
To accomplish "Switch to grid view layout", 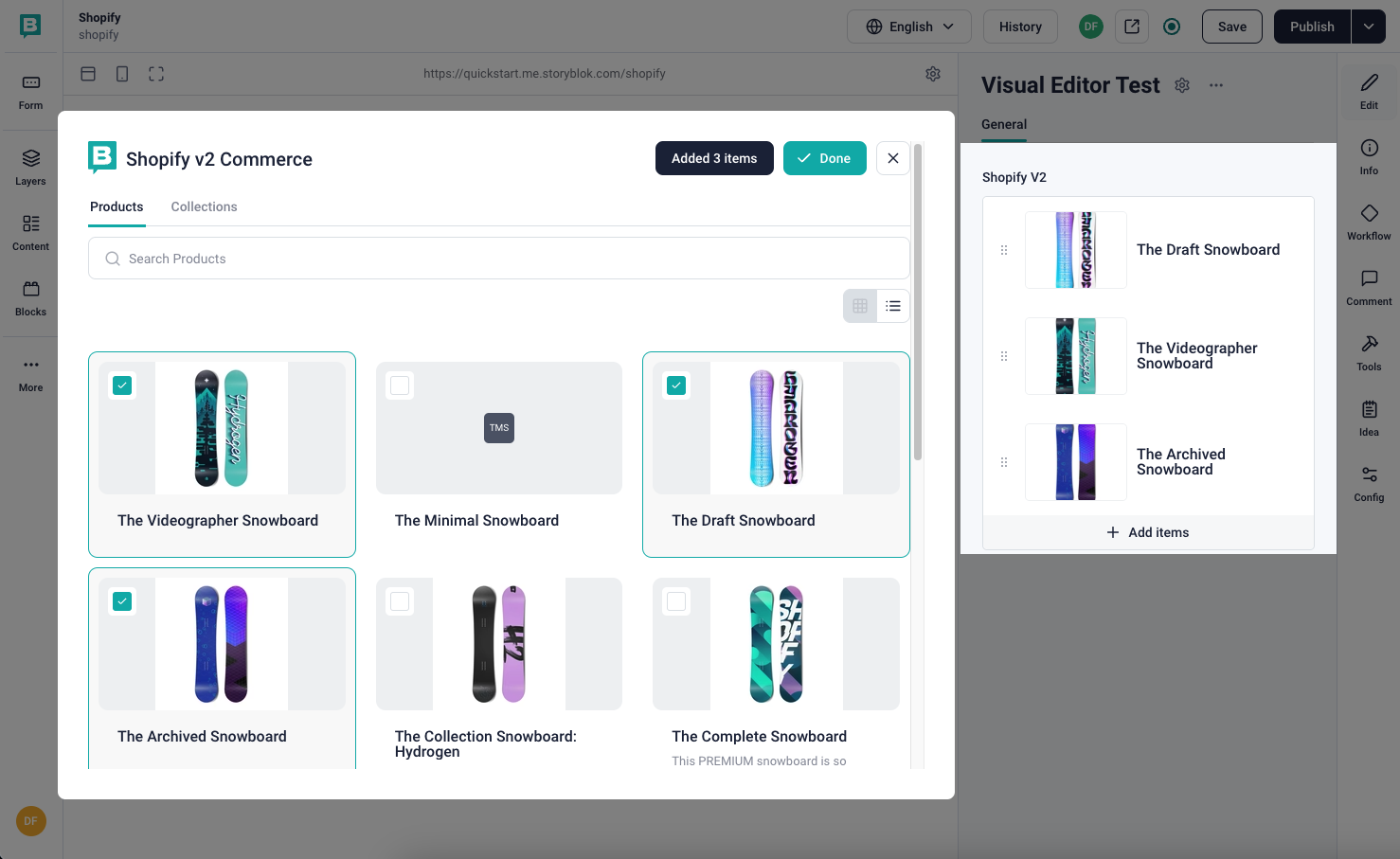I will coord(860,306).
